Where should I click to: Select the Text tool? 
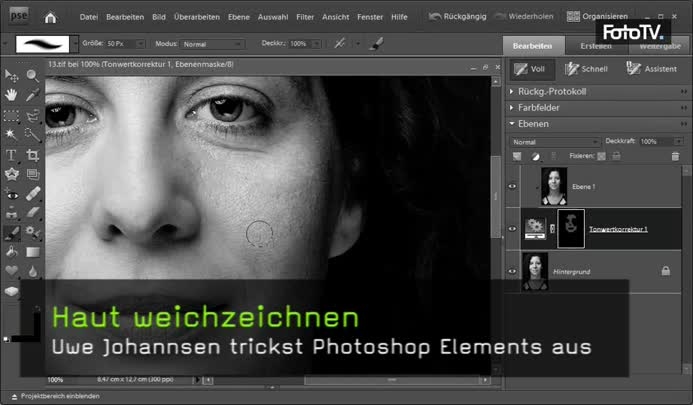click(x=11, y=155)
